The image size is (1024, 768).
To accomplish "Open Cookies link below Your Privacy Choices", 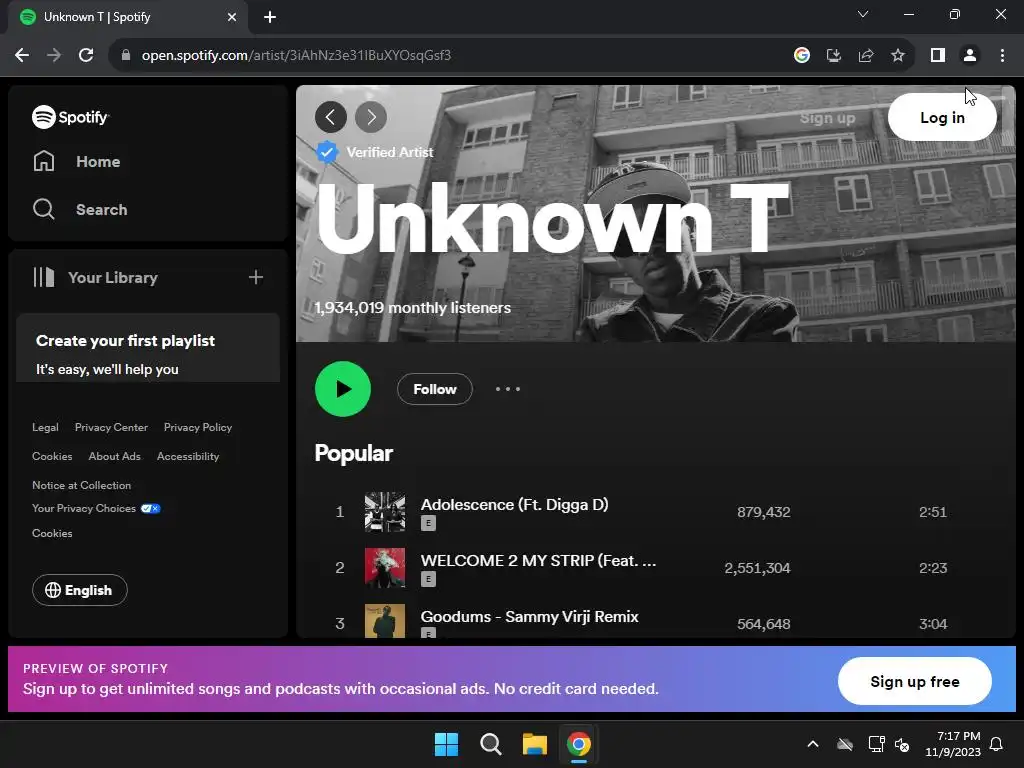I will [52, 534].
